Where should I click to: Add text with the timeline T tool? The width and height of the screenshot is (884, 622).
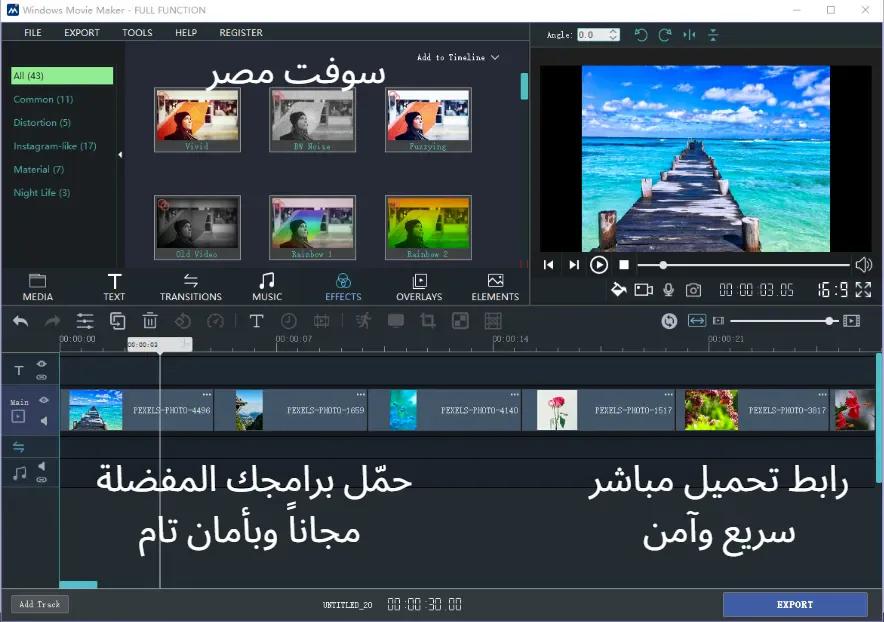[256, 321]
